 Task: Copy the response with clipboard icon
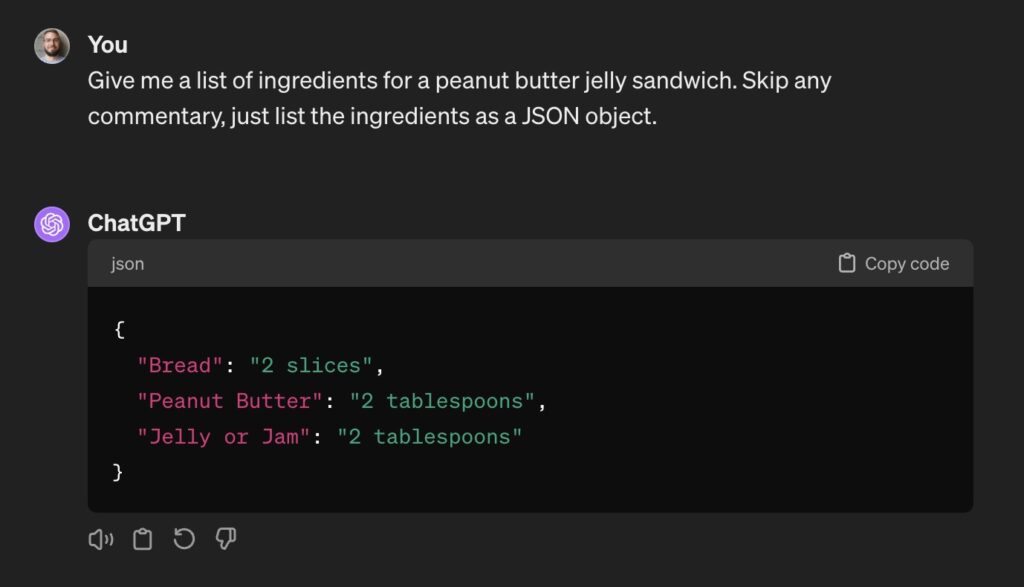pos(142,539)
